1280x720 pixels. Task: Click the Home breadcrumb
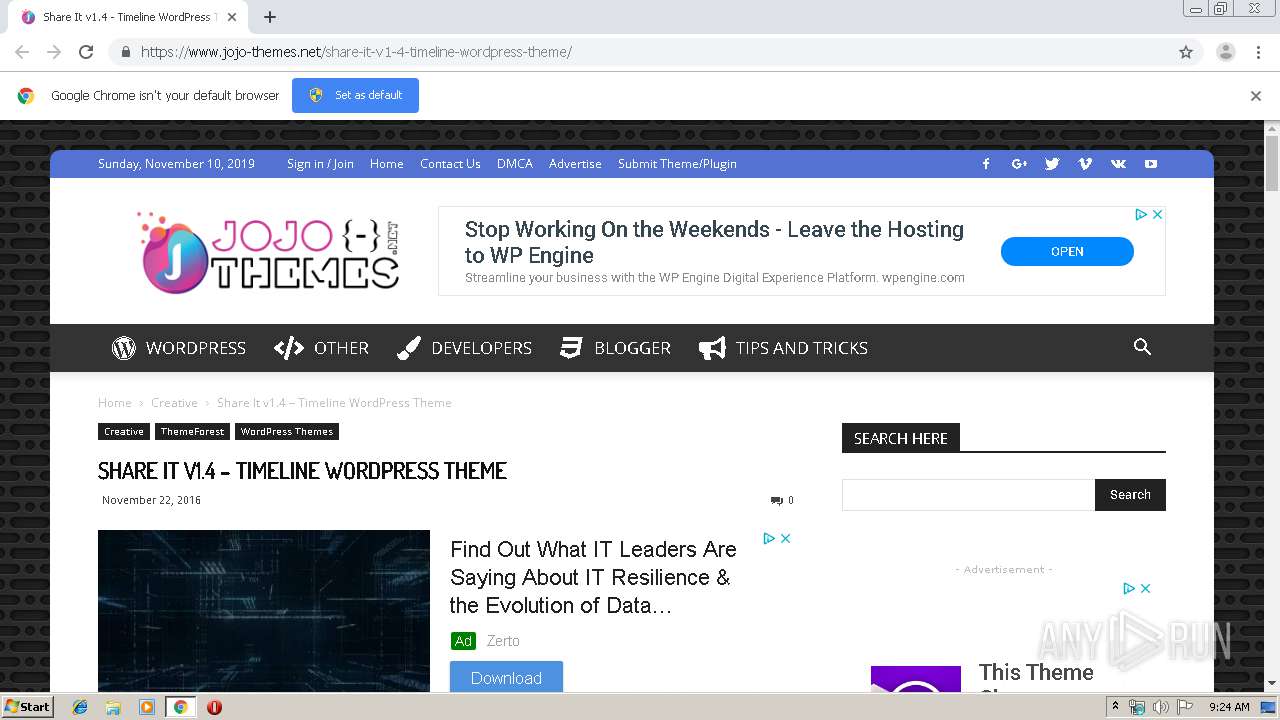tap(114, 403)
